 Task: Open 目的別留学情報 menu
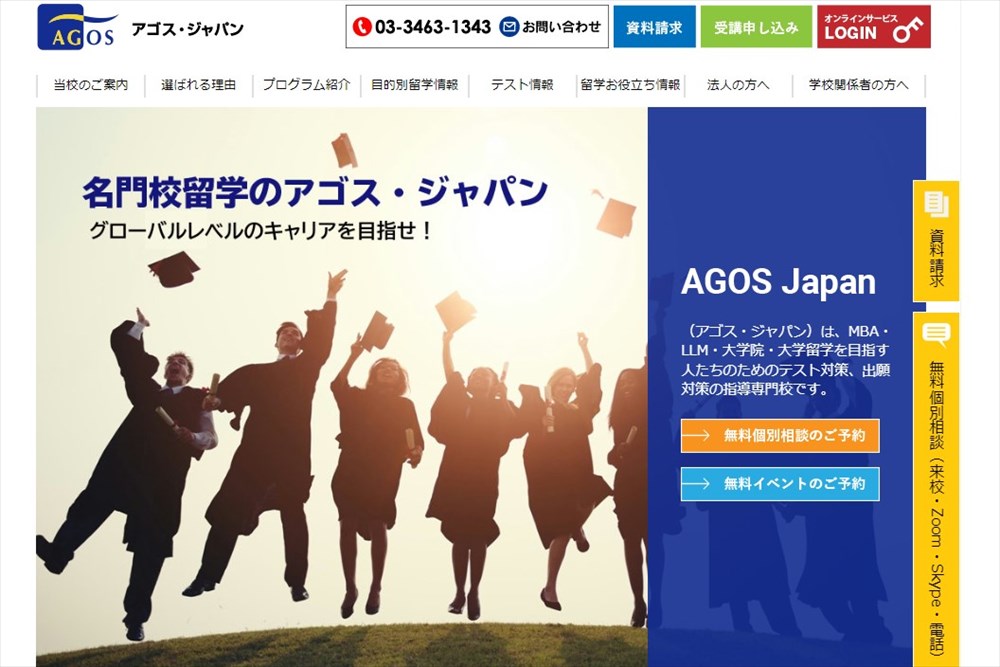[x=415, y=85]
